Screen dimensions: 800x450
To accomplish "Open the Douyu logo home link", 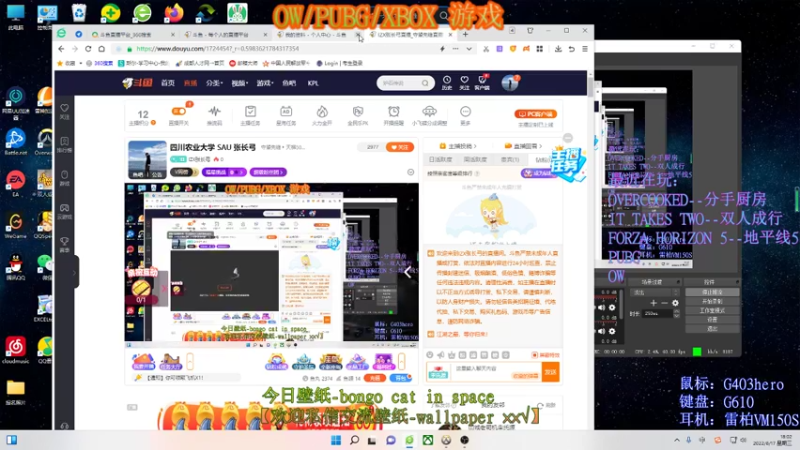I will pyautogui.click(x=137, y=83).
